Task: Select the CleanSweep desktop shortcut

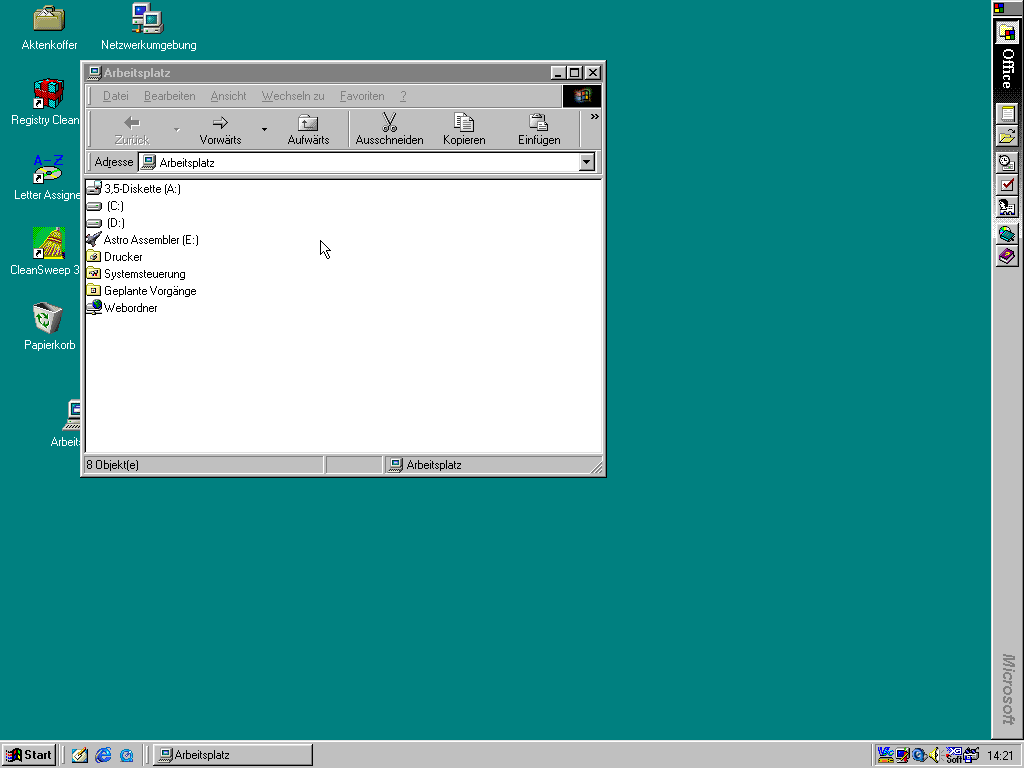Action: point(48,244)
